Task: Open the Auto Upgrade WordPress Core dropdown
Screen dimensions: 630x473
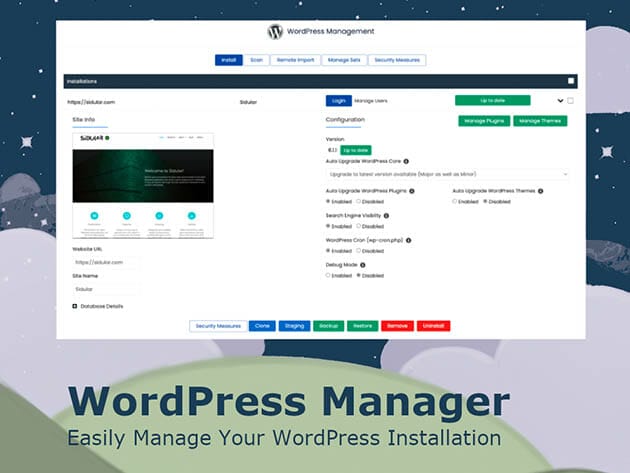Action: (x=447, y=174)
